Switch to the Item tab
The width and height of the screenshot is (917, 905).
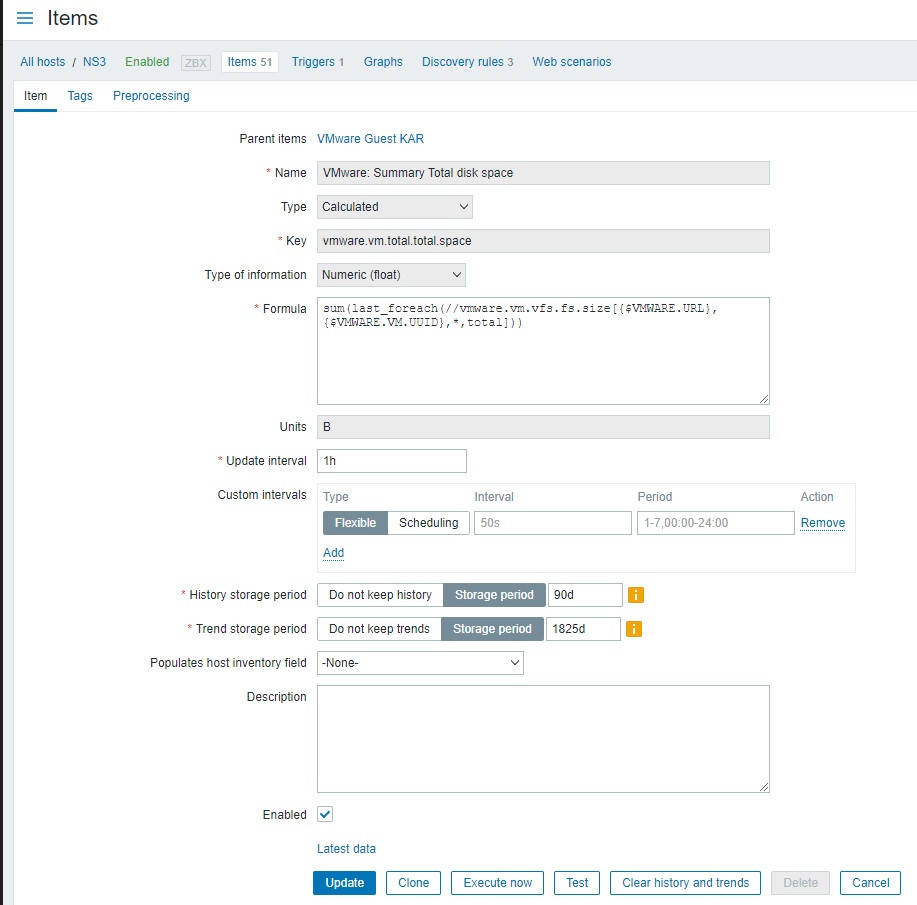[x=35, y=96]
